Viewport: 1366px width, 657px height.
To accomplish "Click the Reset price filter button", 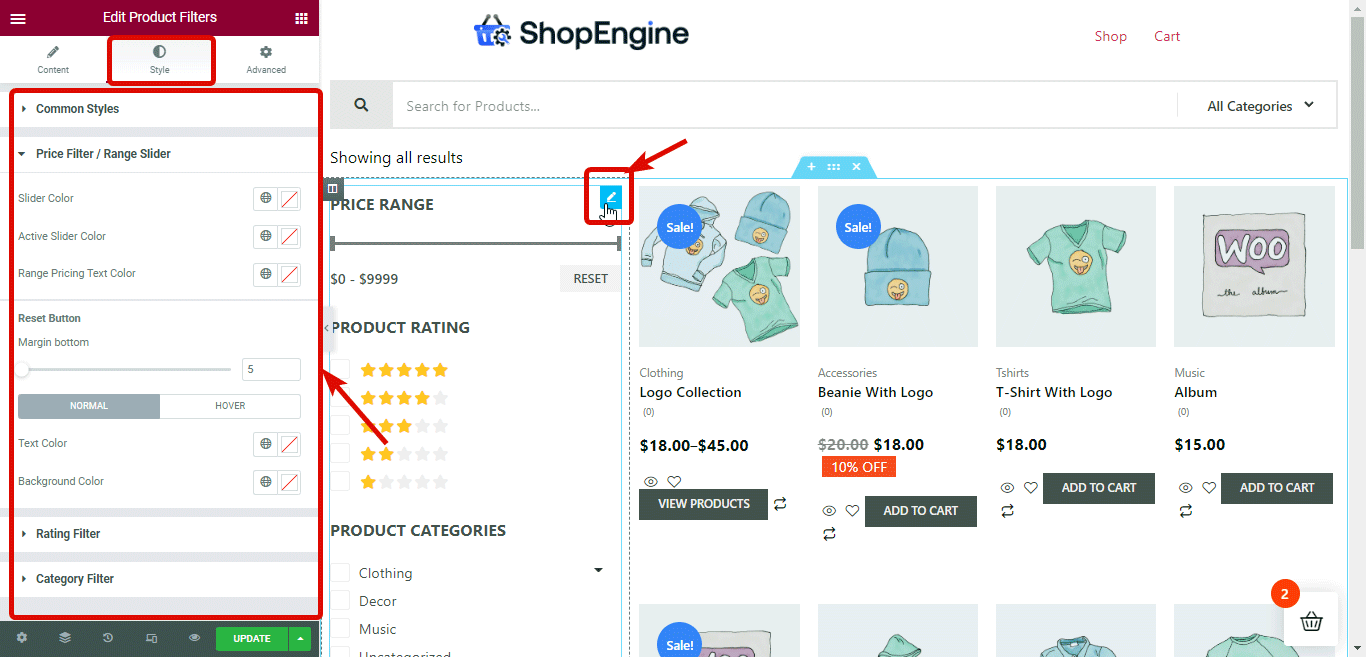I will (x=590, y=279).
